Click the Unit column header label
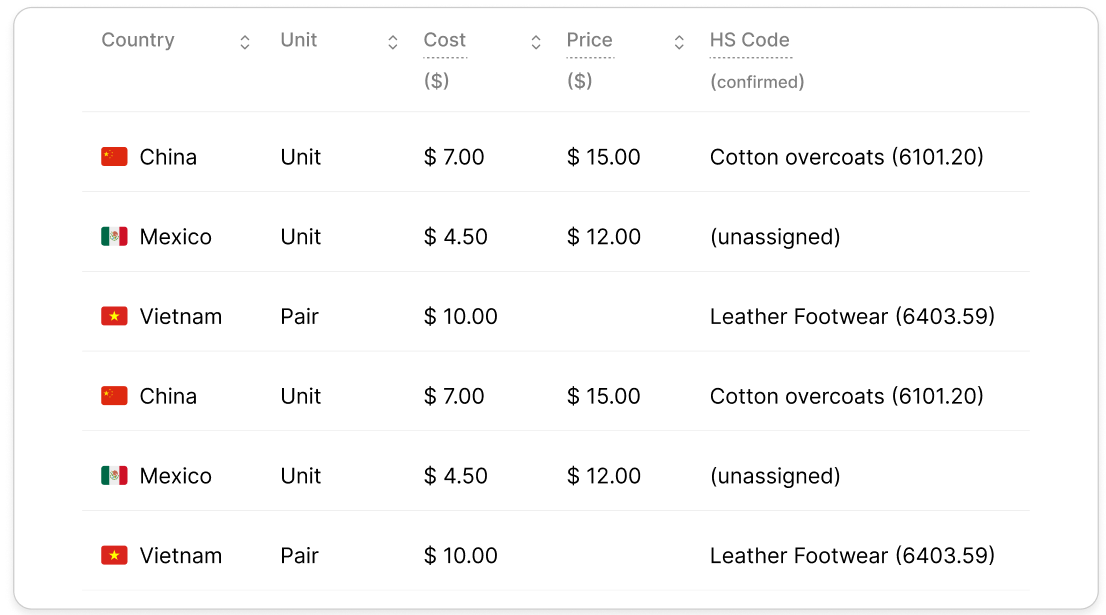This screenshot has width=1106, height=615. click(x=299, y=40)
